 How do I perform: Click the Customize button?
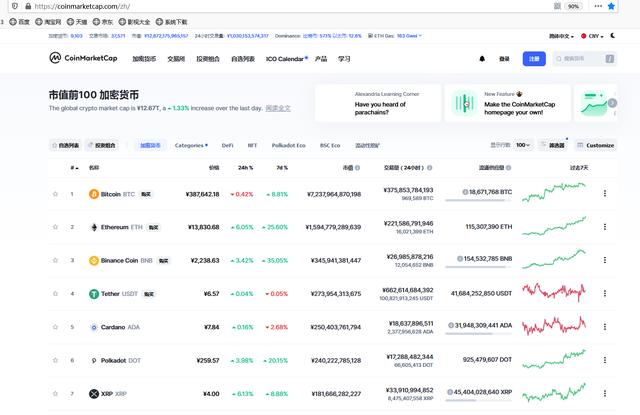[x=596, y=145]
